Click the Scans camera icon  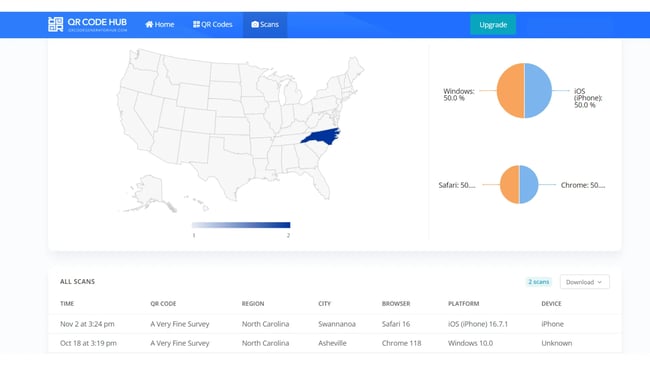(255, 24)
